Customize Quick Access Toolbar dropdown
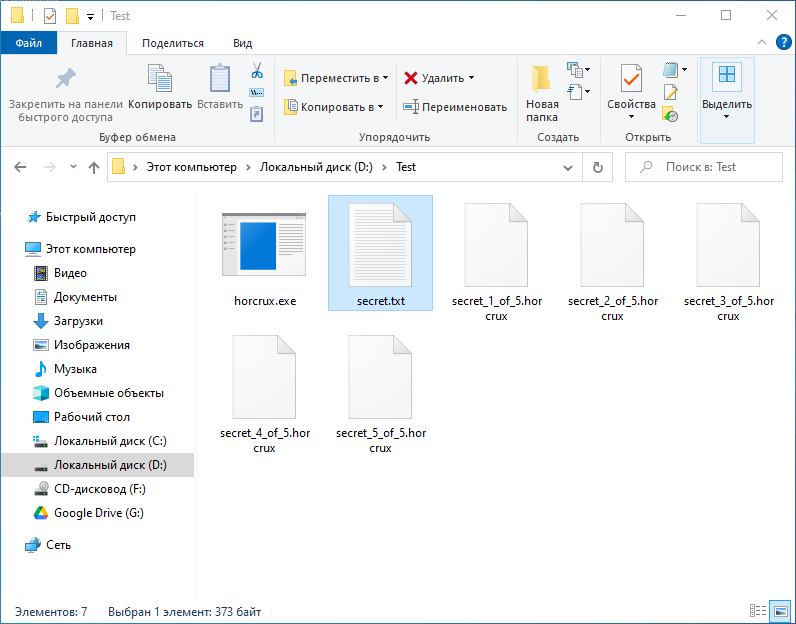Viewport: 796px width, 624px height. pos(90,17)
